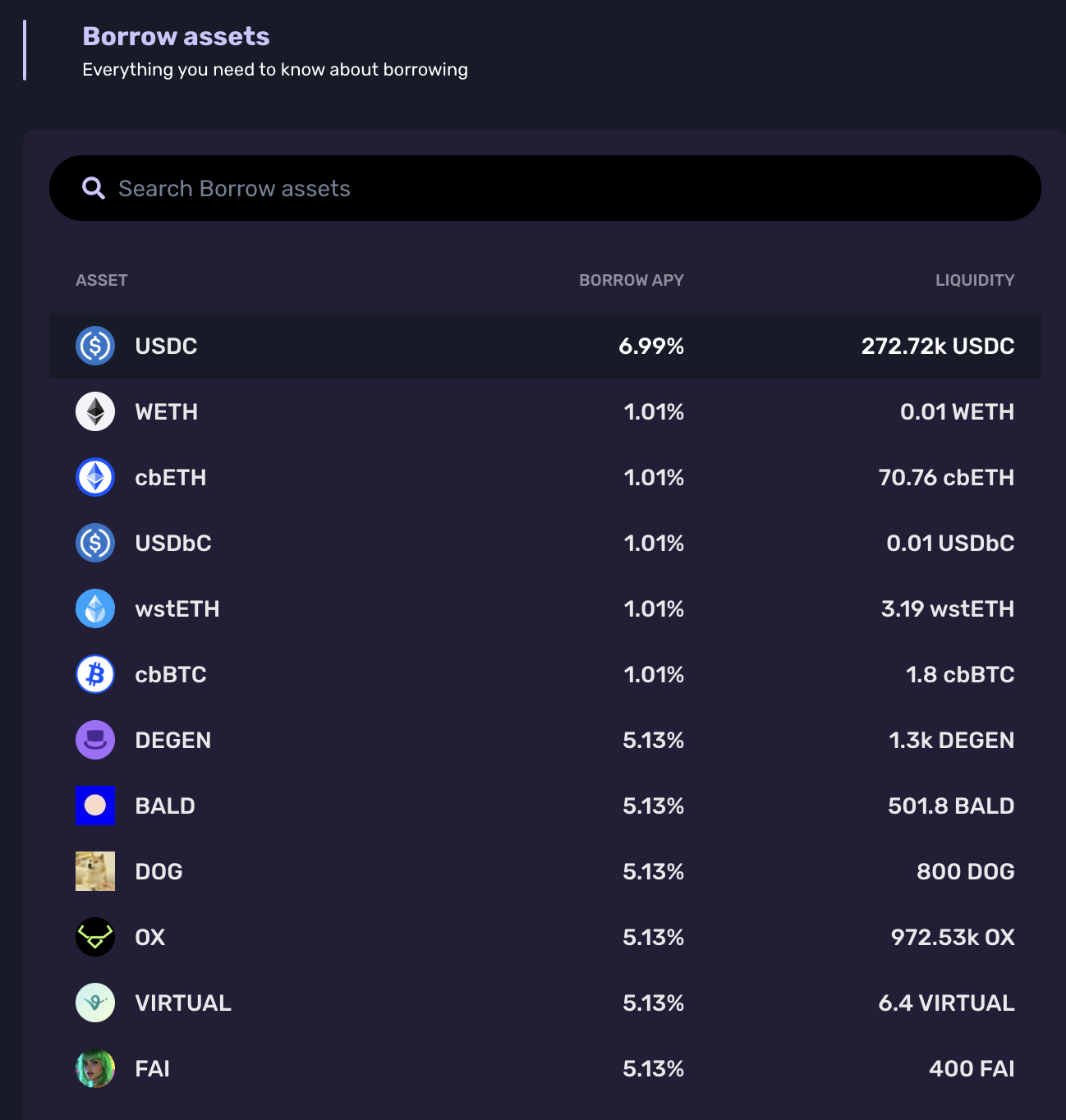Image resolution: width=1066 pixels, height=1120 pixels.
Task: Click the USDC coin icon
Action: [x=95, y=346]
